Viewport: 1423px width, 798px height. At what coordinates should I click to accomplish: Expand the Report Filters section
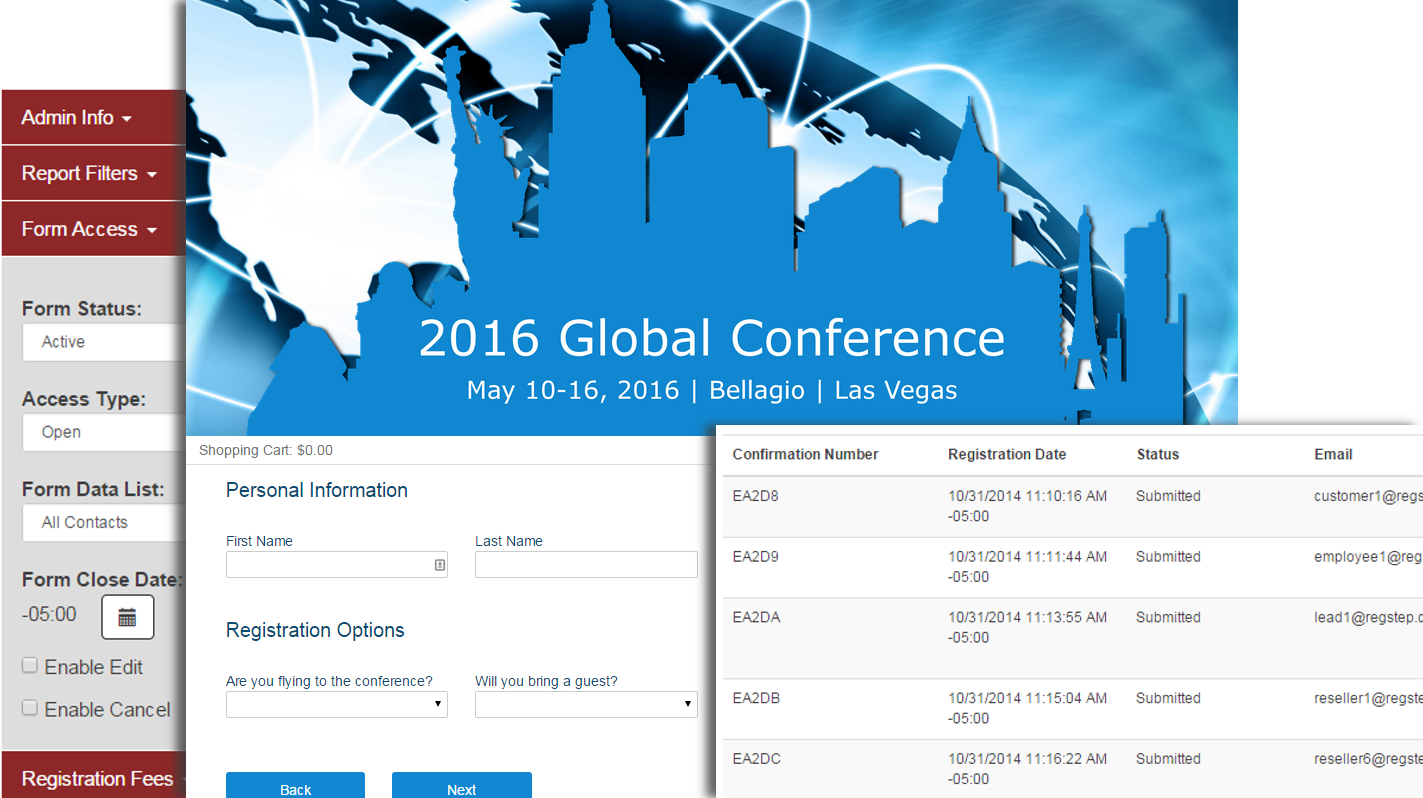[93, 173]
